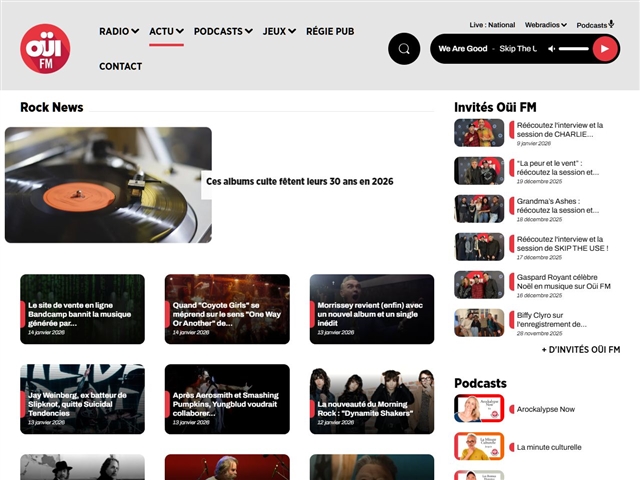640x480 pixels.
Task: Open Dynamite Shakers Morning Rock article
Action: pyautogui.click(x=372, y=399)
